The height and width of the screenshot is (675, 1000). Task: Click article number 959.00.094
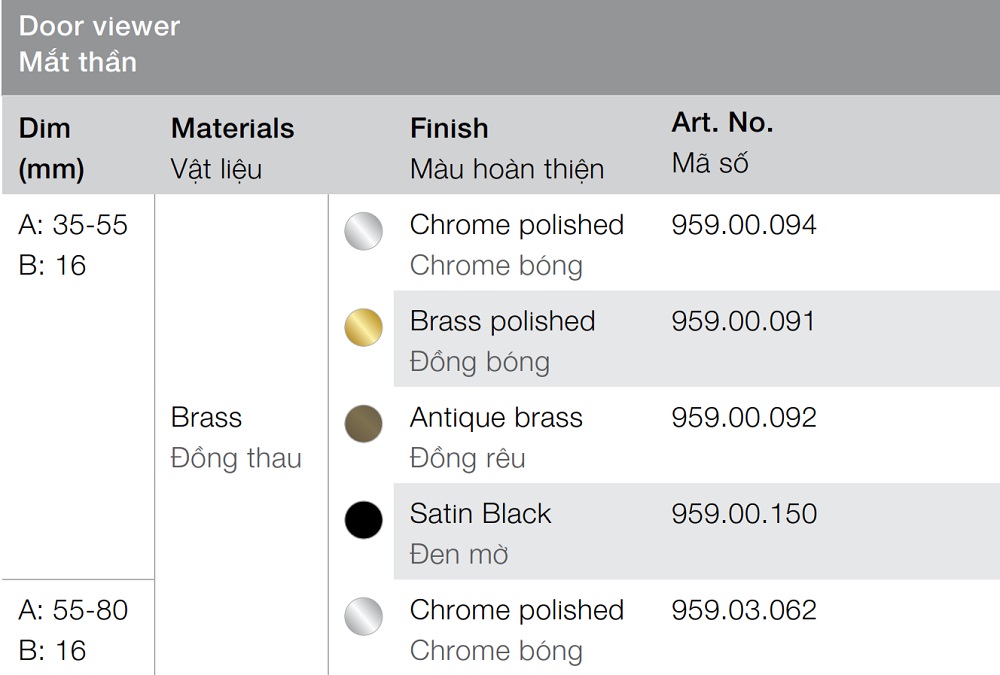744,225
